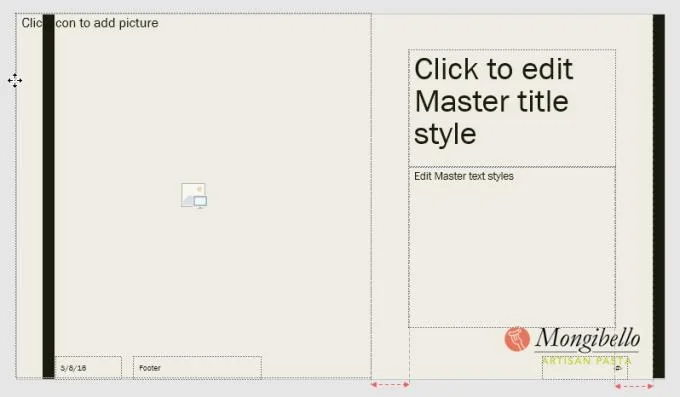The image size is (680, 397).
Task: Select the 'Click to edit Master title style' placeholder
Action: (512, 108)
